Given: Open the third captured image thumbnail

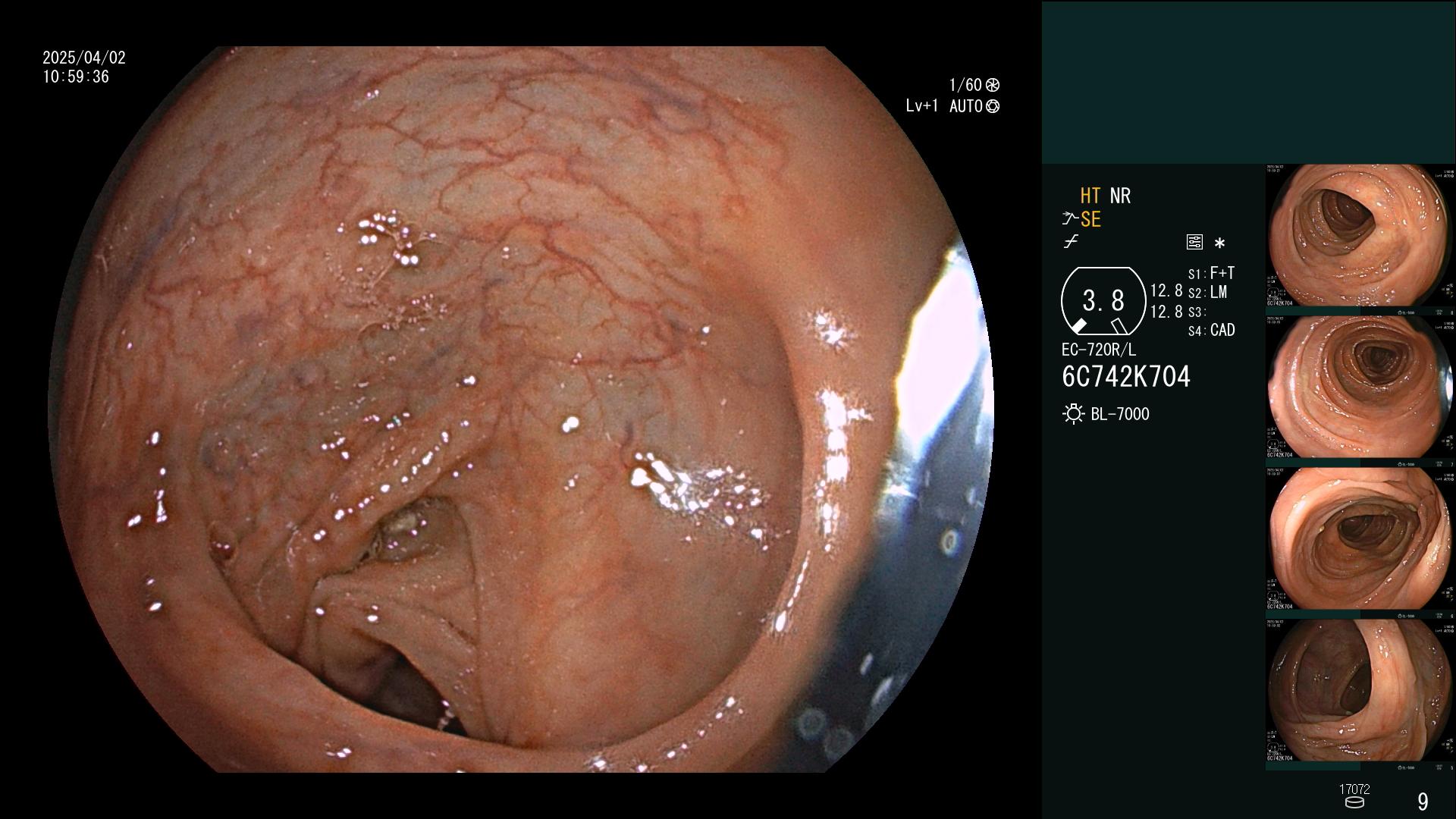Looking at the screenshot, I should (x=1360, y=539).
